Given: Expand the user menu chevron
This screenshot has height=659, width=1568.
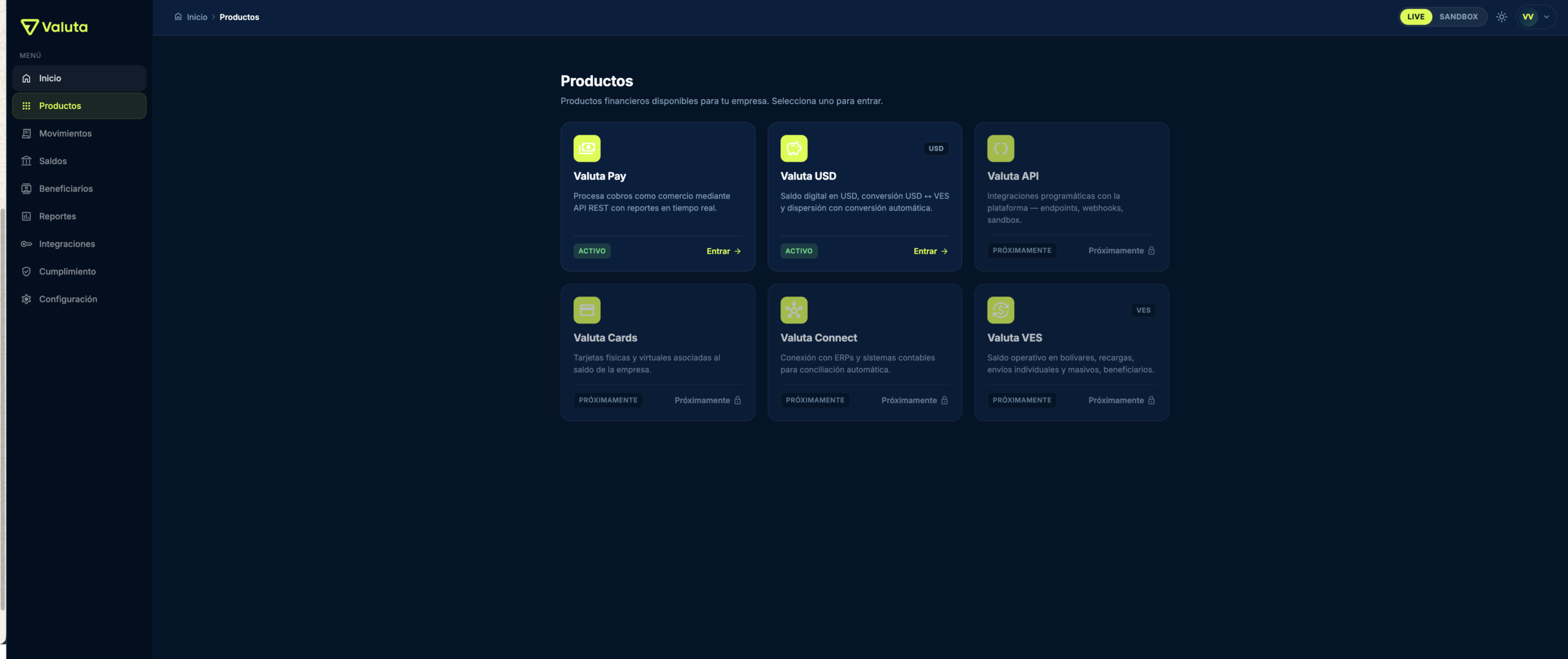Looking at the screenshot, I should pos(1547,17).
